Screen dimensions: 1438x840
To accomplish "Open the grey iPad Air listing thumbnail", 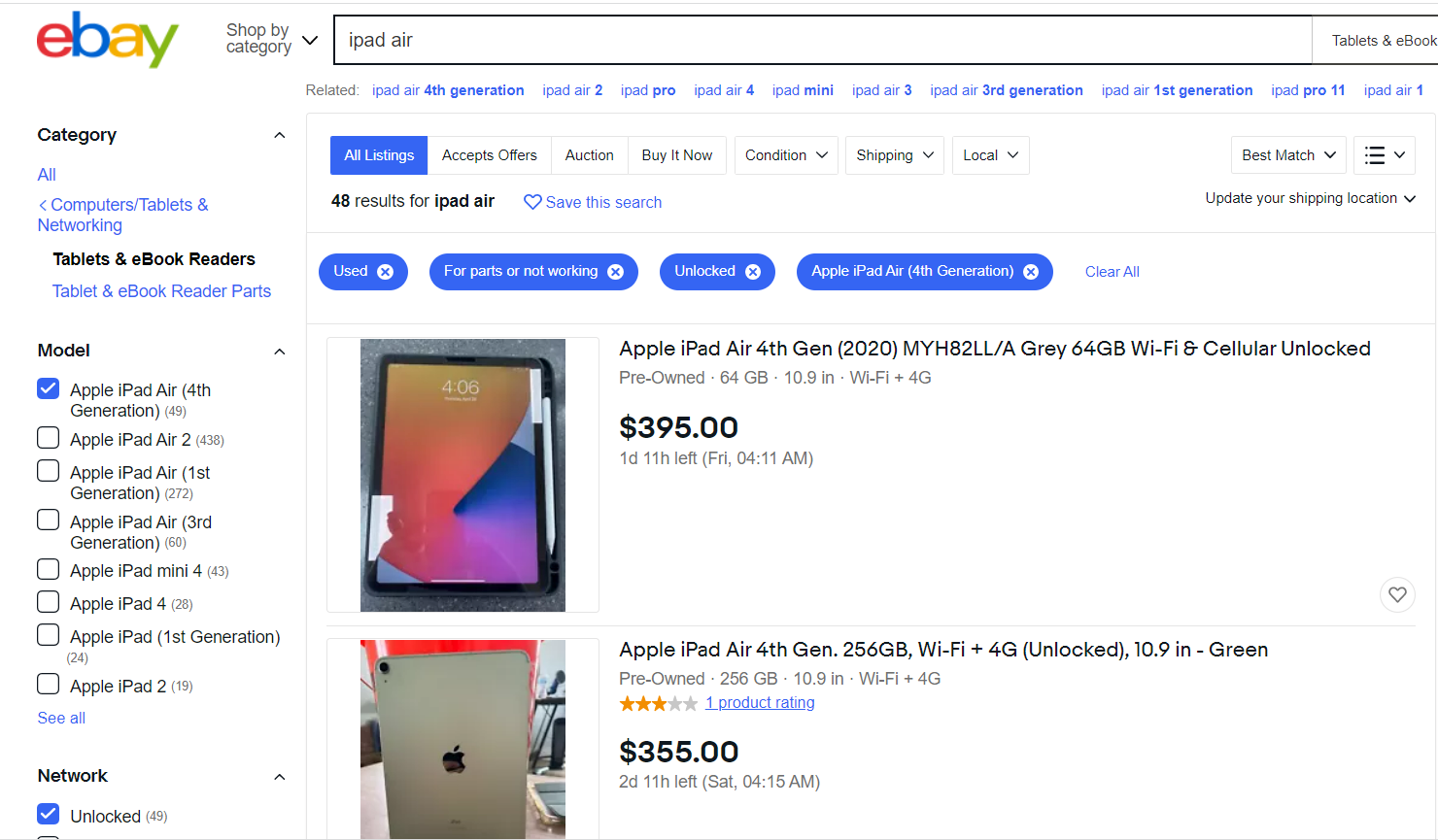I will click(462, 475).
